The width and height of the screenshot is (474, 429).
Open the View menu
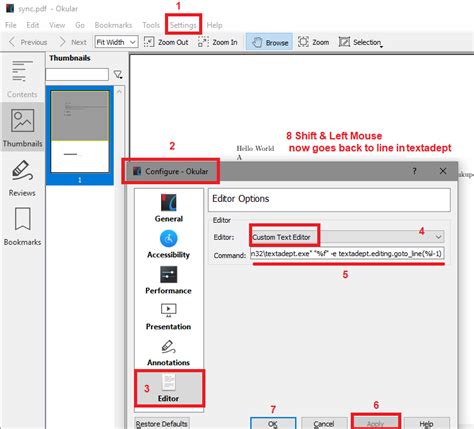pyautogui.click(x=57, y=25)
